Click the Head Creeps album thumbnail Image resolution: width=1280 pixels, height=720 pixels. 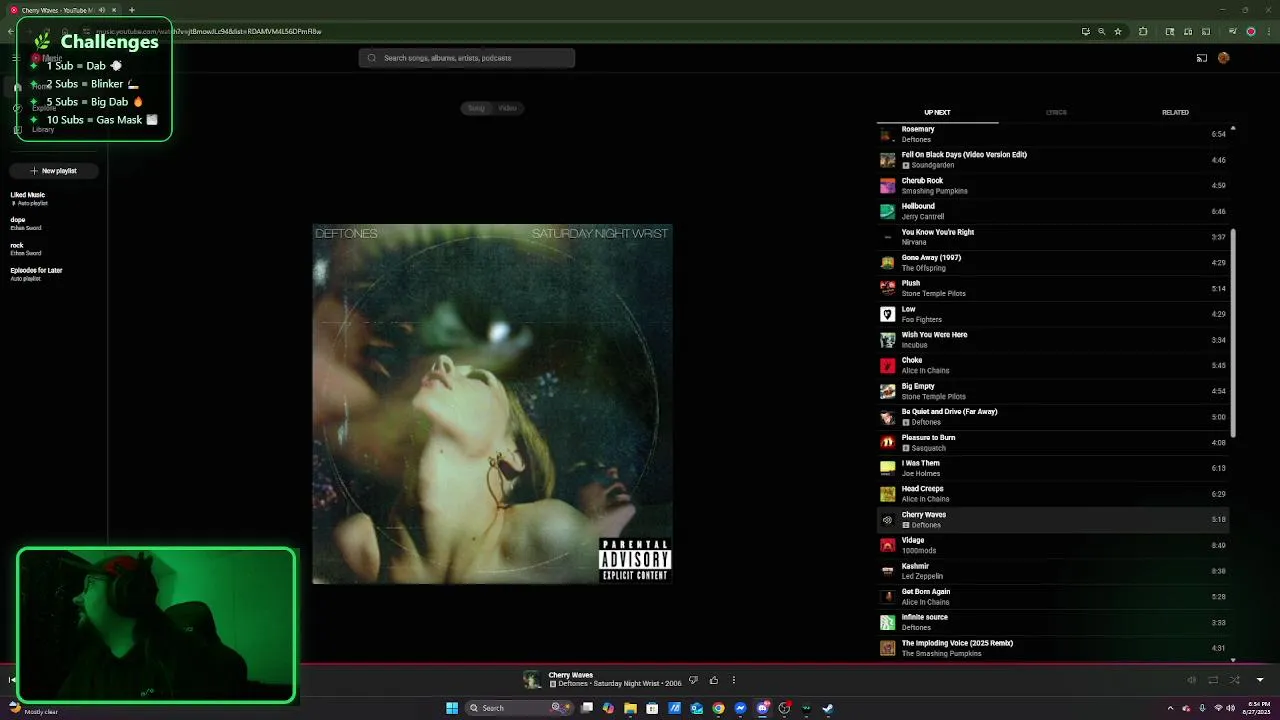pyautogui.click(x=887, y=494)
